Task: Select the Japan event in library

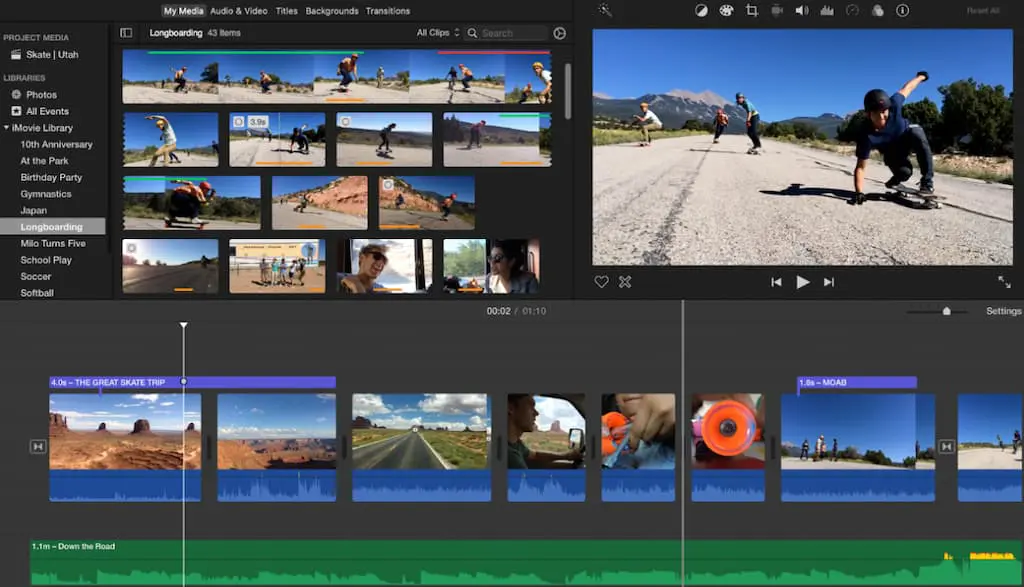Action: tap(34, 210)
